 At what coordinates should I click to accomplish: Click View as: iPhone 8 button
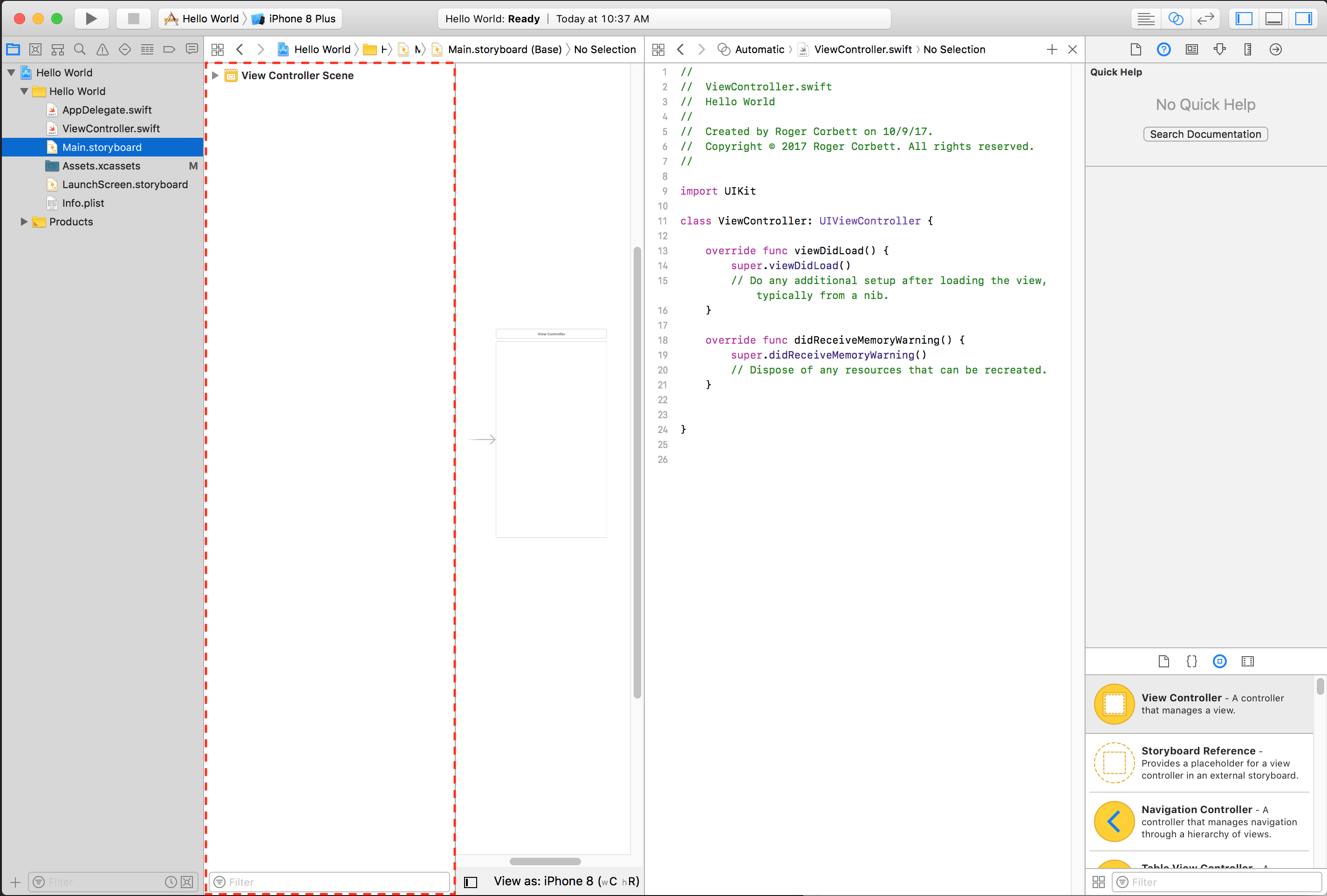(x=565, y=881)
